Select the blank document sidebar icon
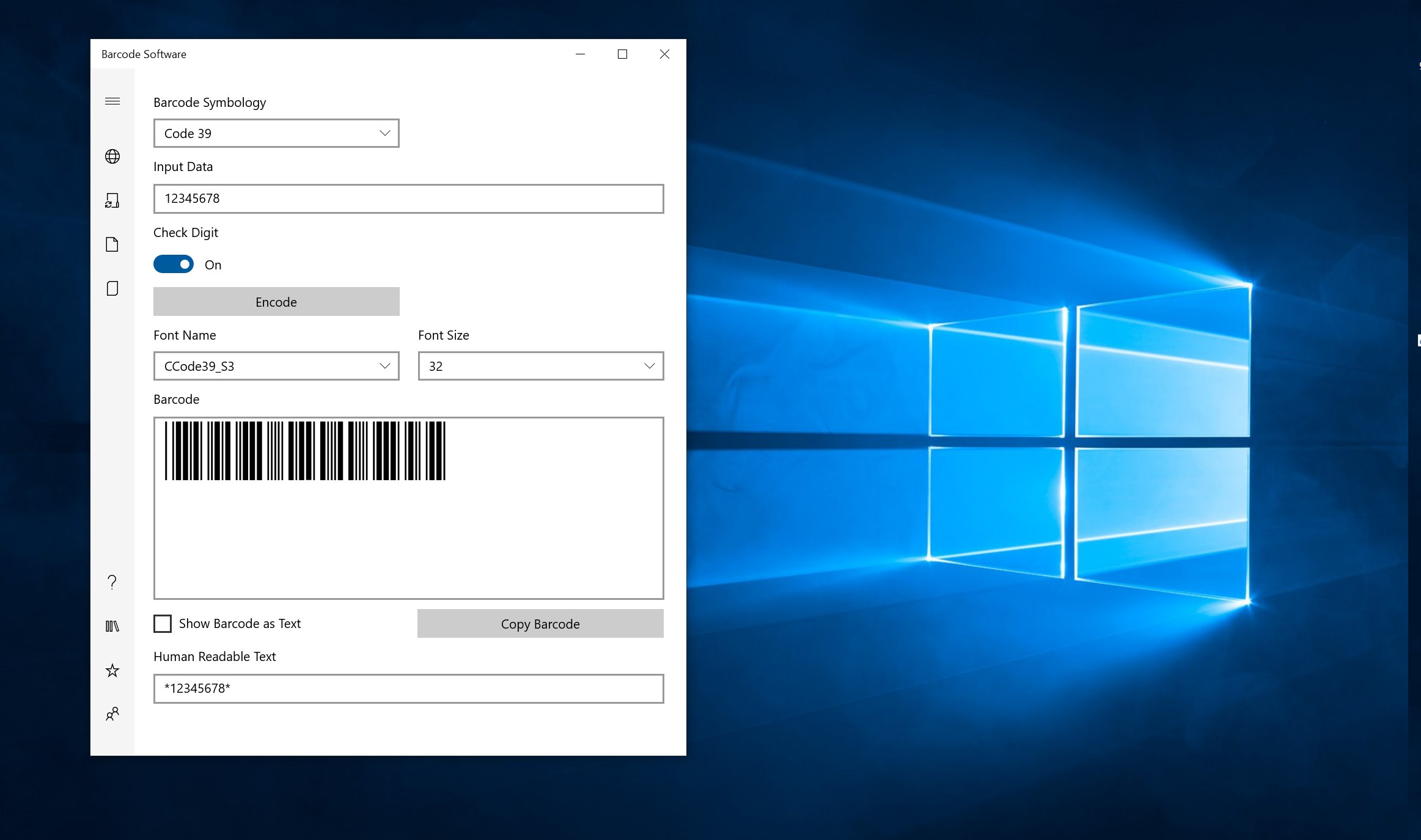The image size is (1421, 840). pyautogui.click(x=112, y=244)
